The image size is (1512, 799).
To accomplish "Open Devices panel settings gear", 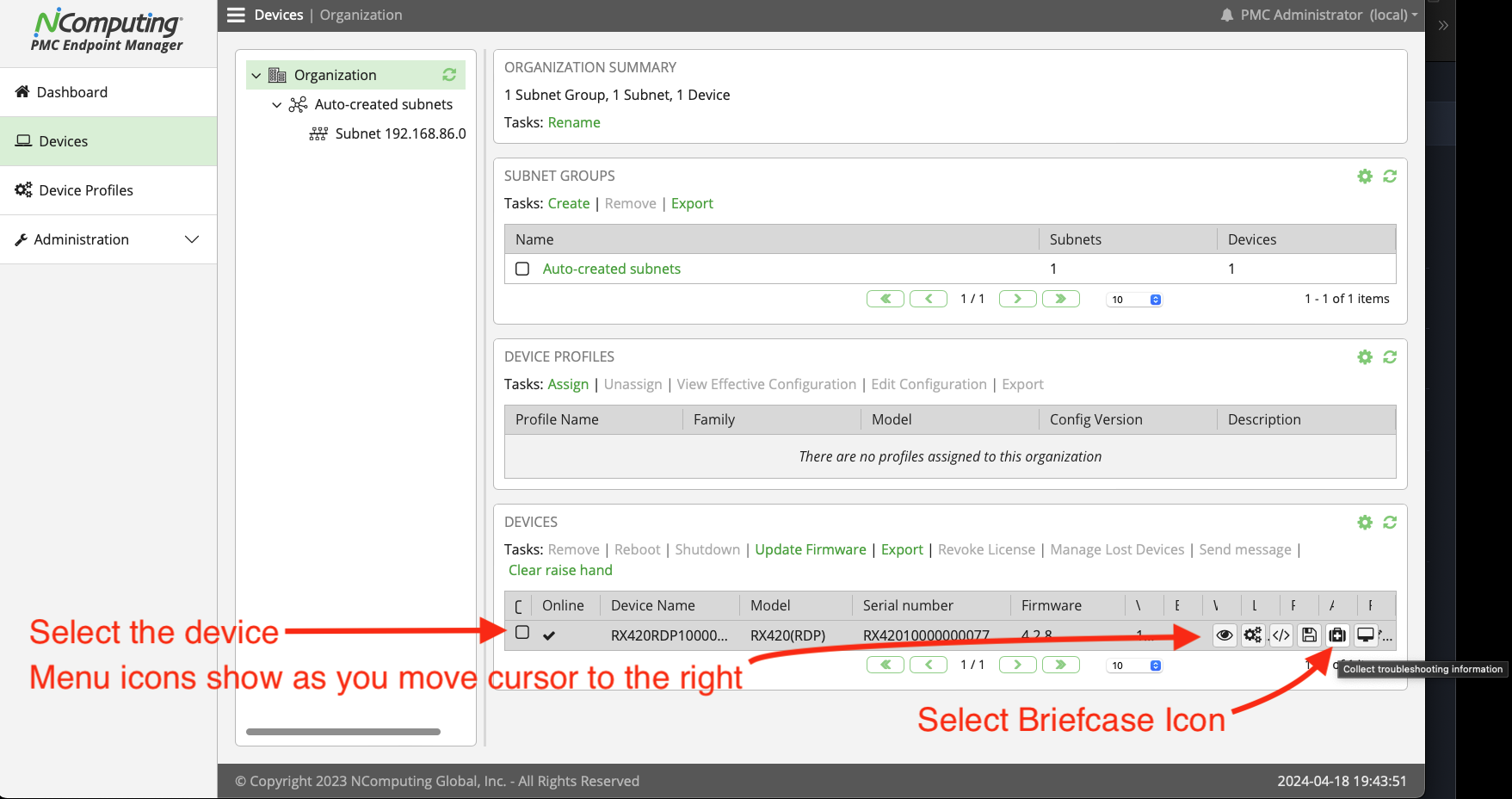I will (x=1365, y=523).
